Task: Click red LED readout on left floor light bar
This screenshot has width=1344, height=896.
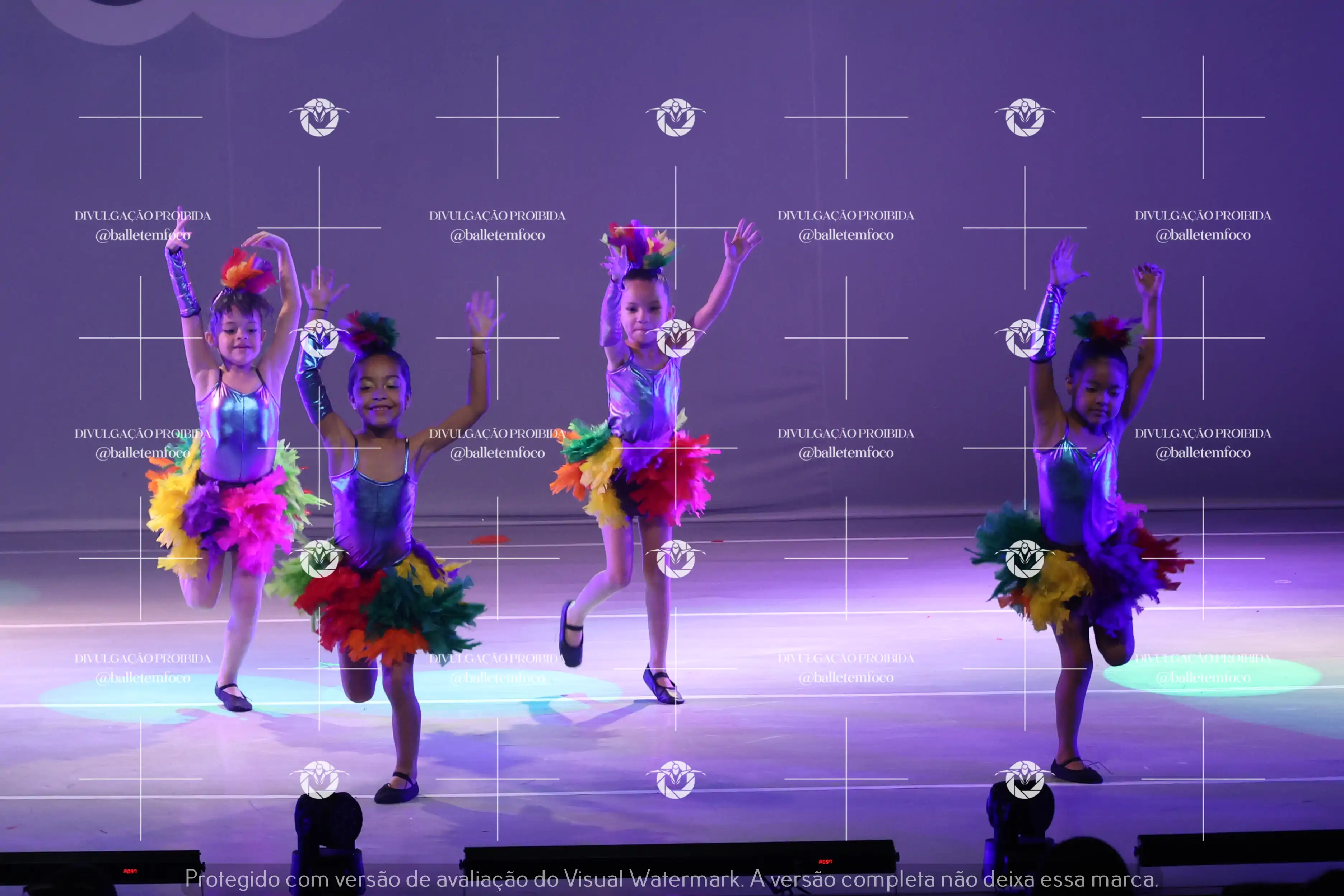Action: pos(130,872)
